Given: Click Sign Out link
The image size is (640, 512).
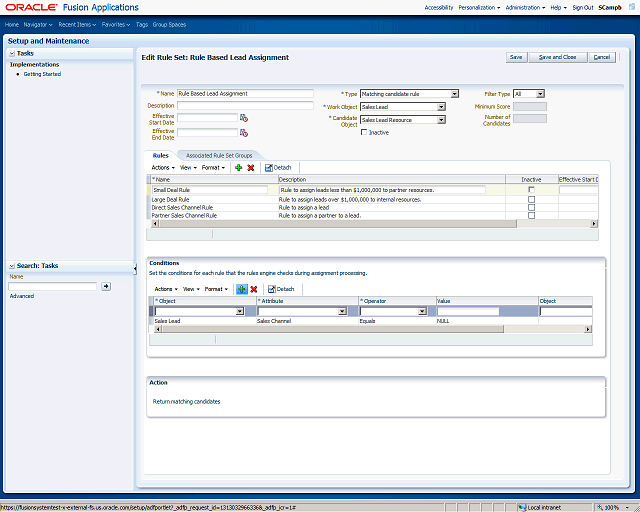Looking at the screenshot, I should point(582,7).
